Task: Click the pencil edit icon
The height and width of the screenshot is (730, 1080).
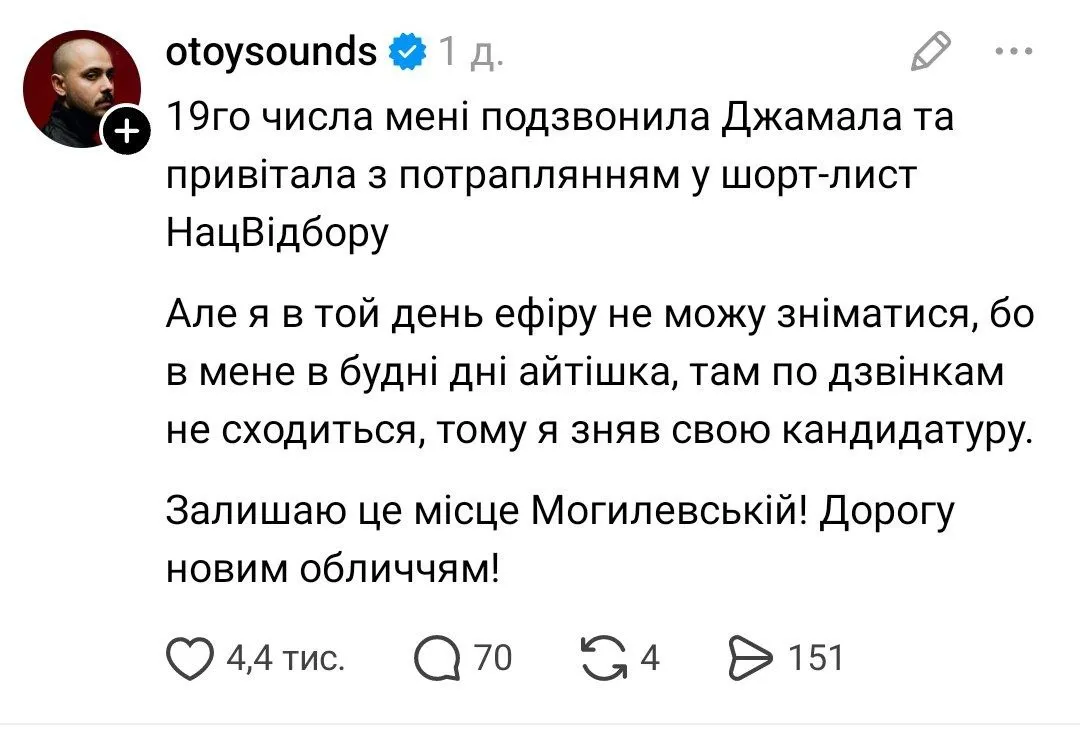Action: click(929, 52)
